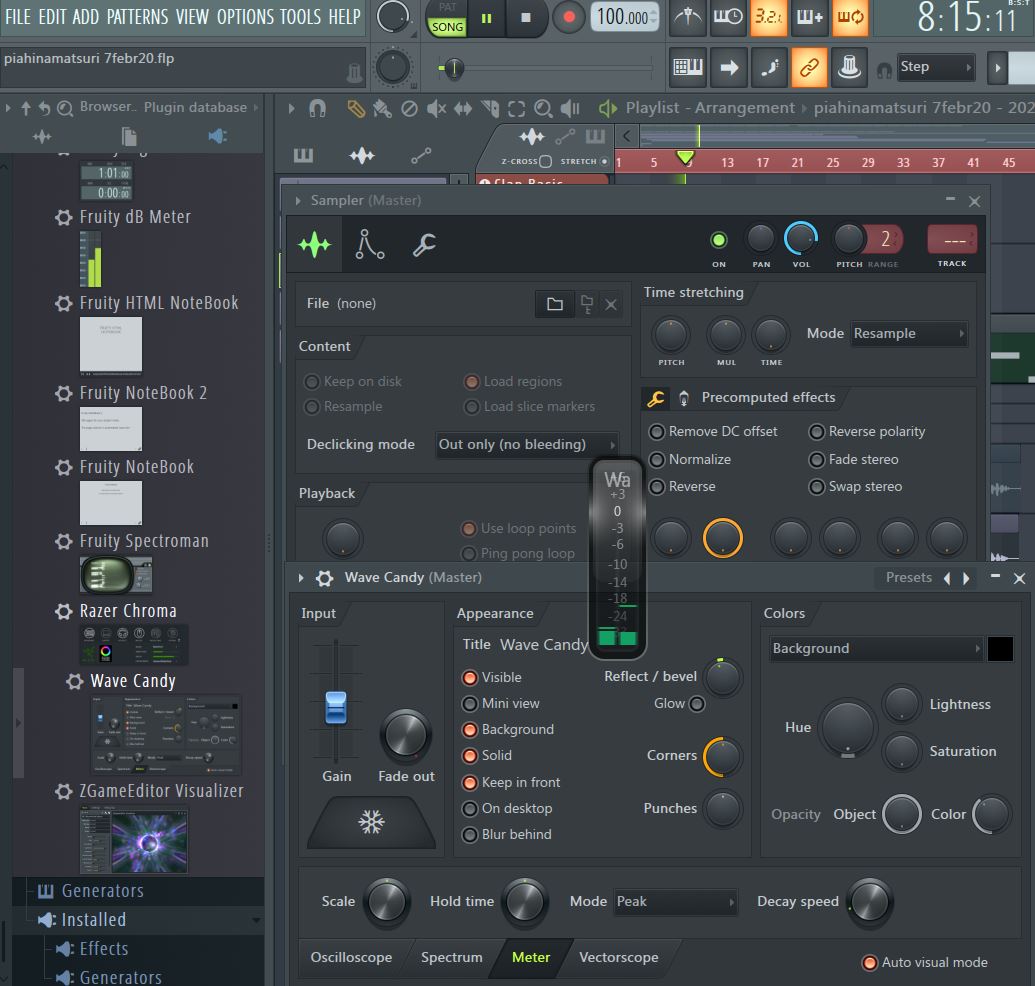Open Sampler envelope settings tab icon

click(370, 244)
